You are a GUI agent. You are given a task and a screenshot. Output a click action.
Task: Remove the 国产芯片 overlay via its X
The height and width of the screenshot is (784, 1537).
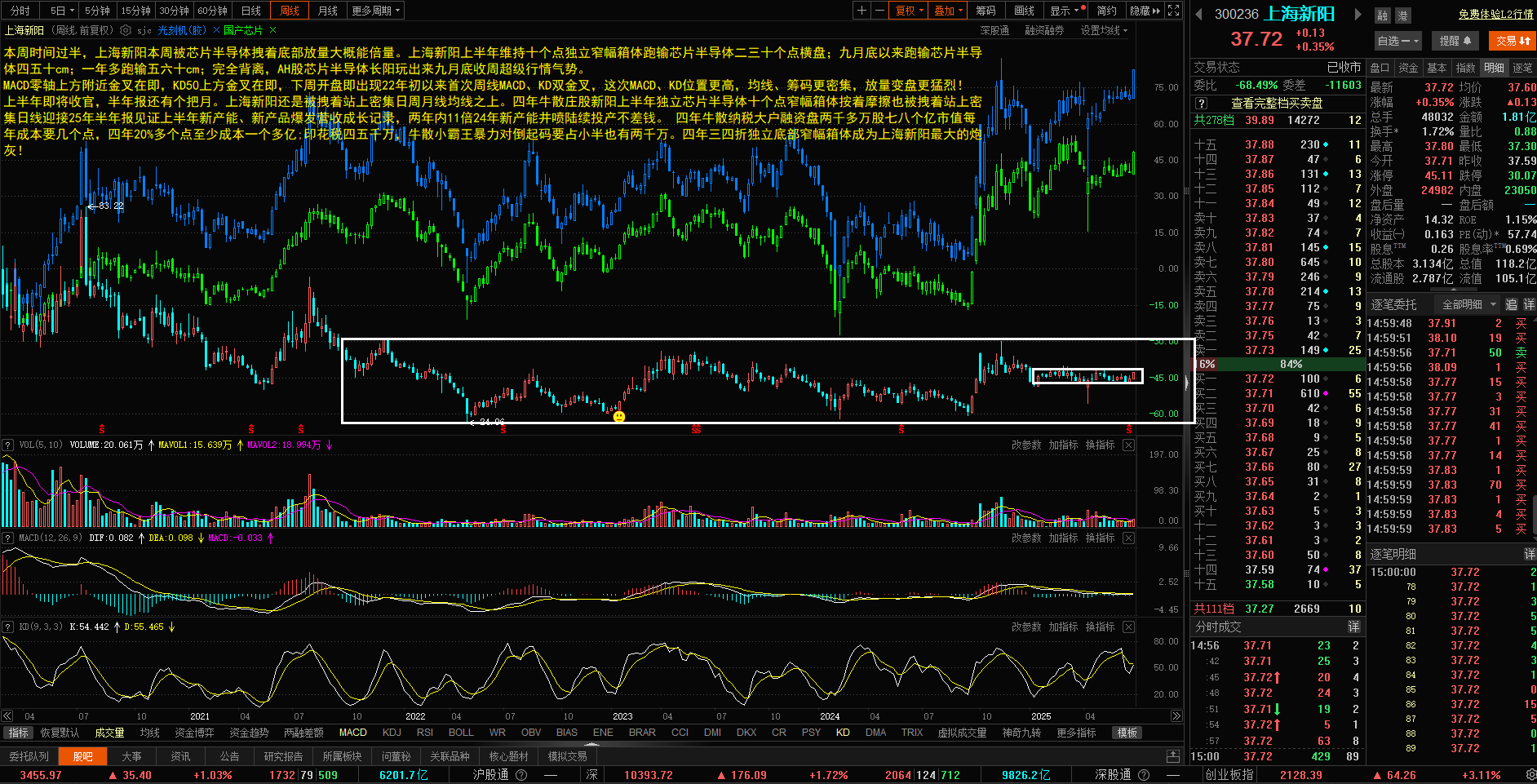click(x=271, y=30)
